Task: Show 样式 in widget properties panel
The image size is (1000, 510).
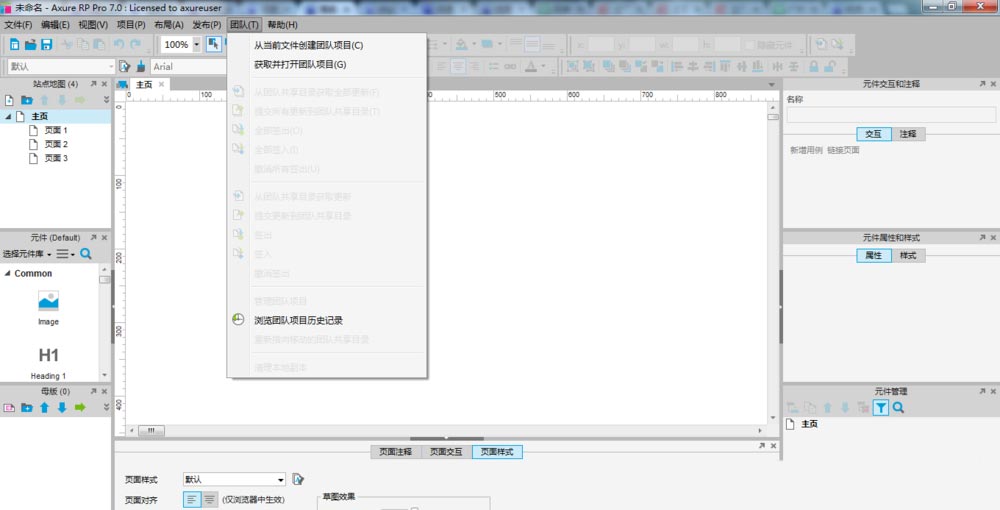Action: pos(908,255)
